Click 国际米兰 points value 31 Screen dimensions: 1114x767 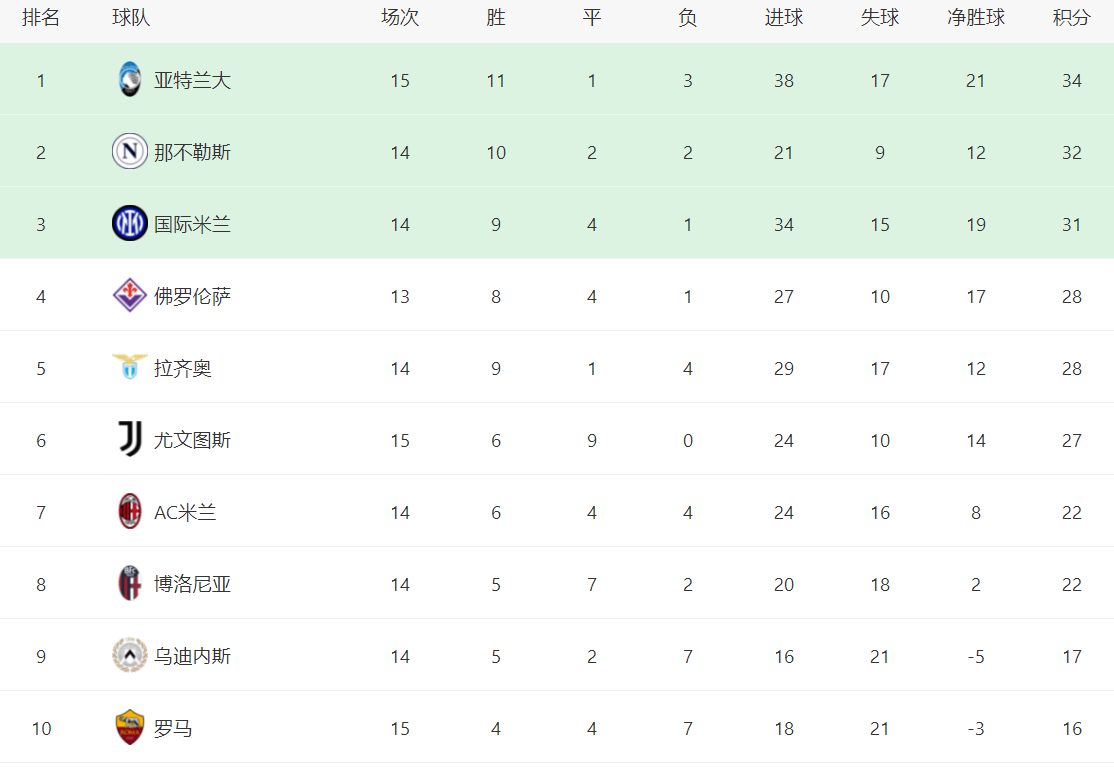point(1072,224)
